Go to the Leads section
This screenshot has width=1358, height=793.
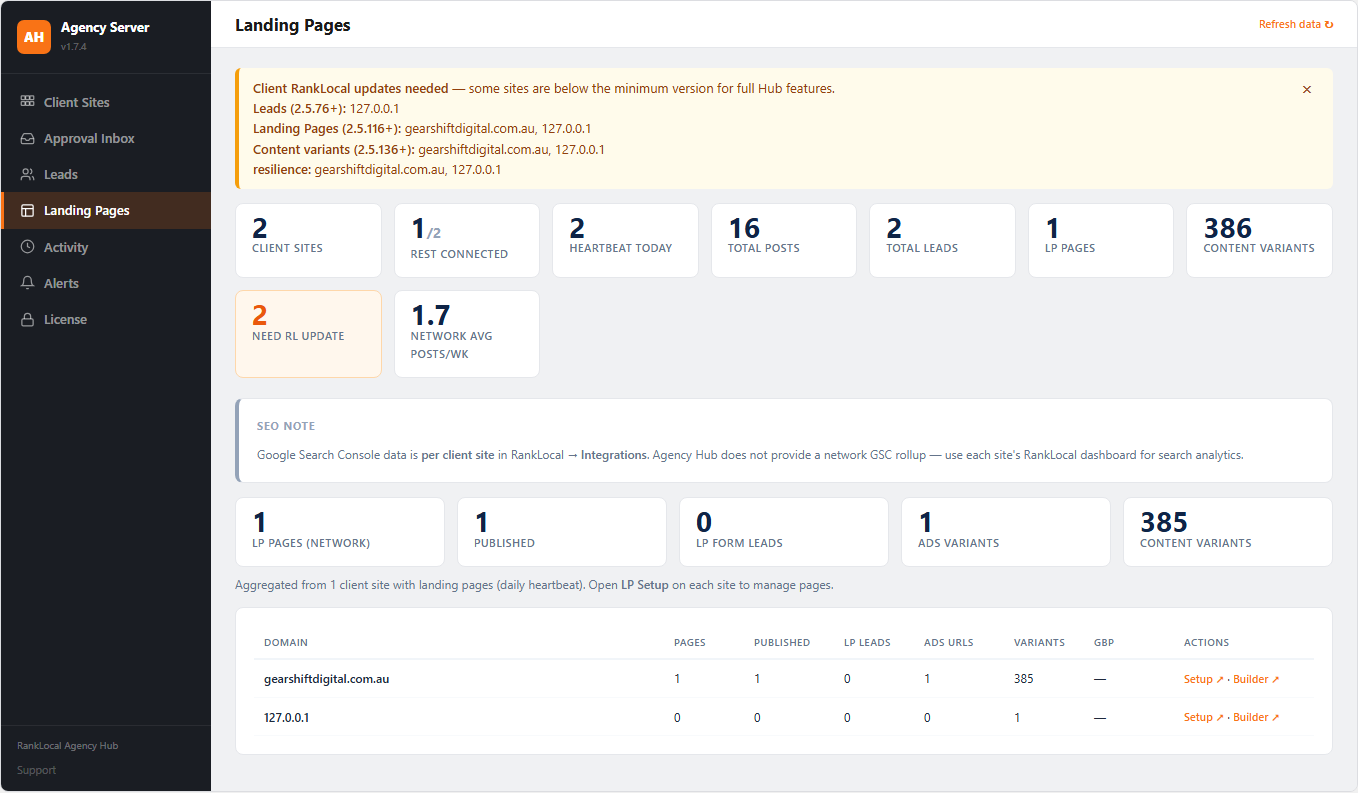(x=106, y=174)
